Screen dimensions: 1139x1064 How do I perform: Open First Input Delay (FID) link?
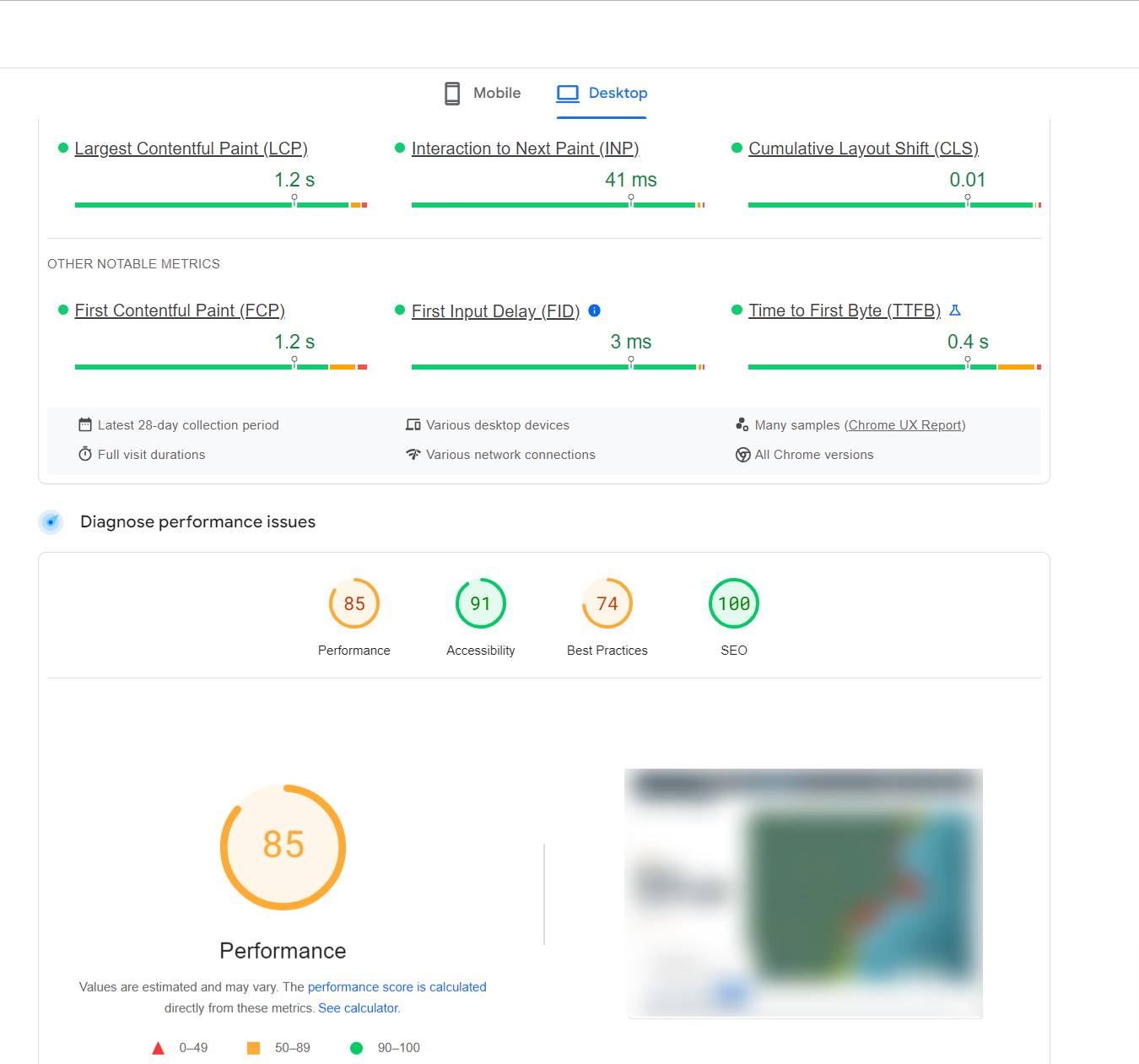pyautogui.click(x=495, y=311)
